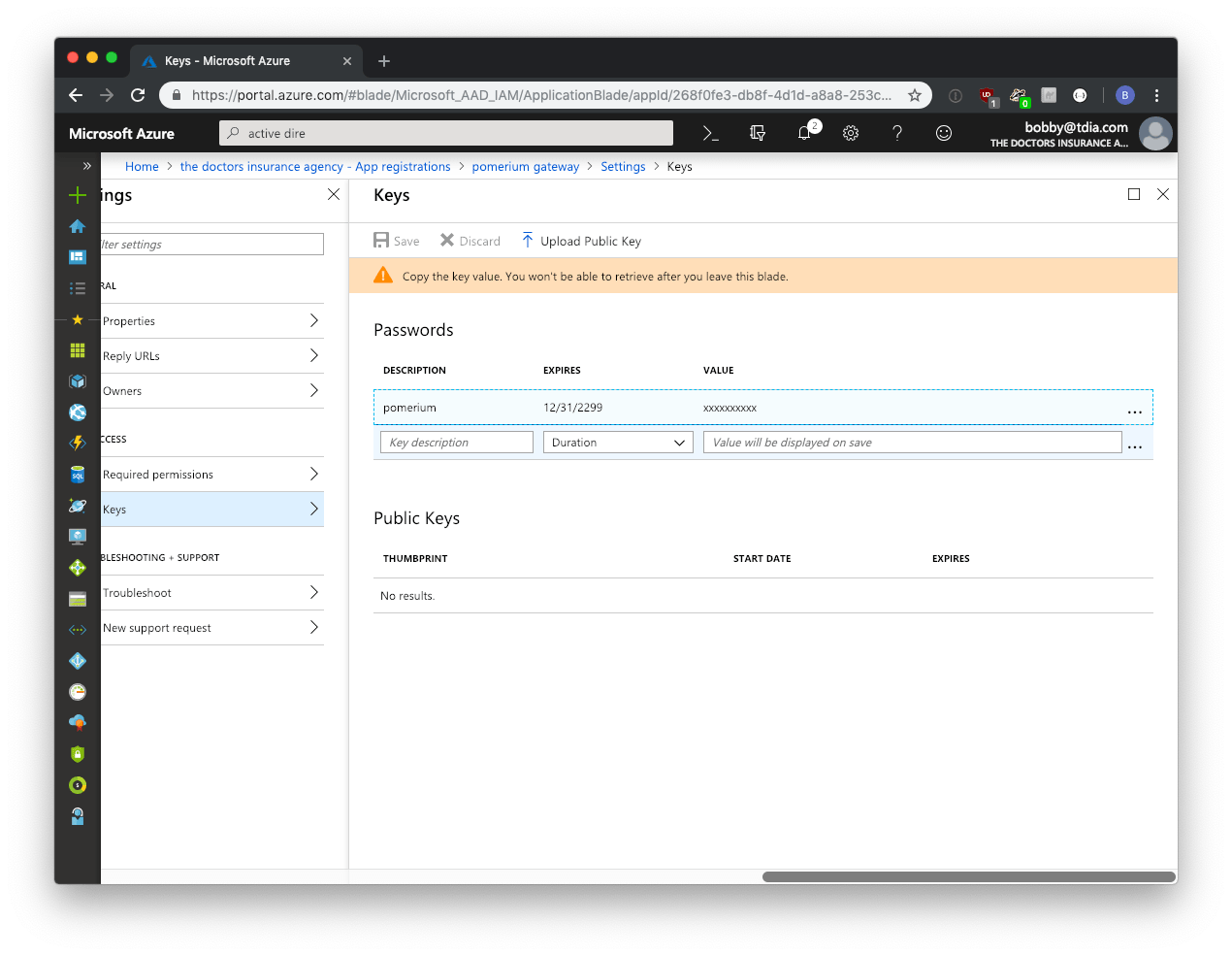Open the Help question mark
1232x956 pixels.
897,134
